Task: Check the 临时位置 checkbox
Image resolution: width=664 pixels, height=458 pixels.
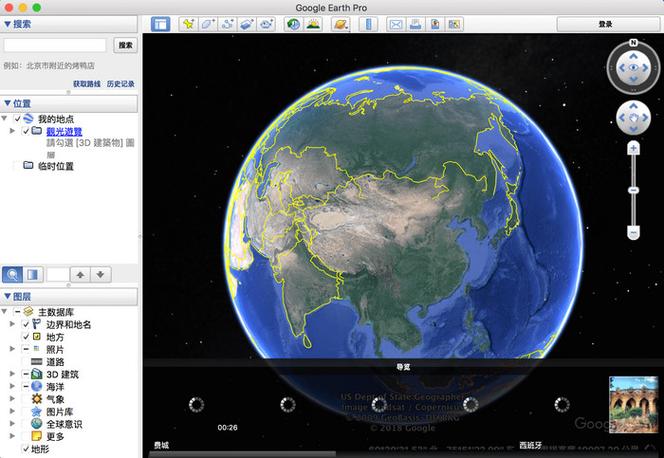Action: pyautogui.click(x=17, y=166)
